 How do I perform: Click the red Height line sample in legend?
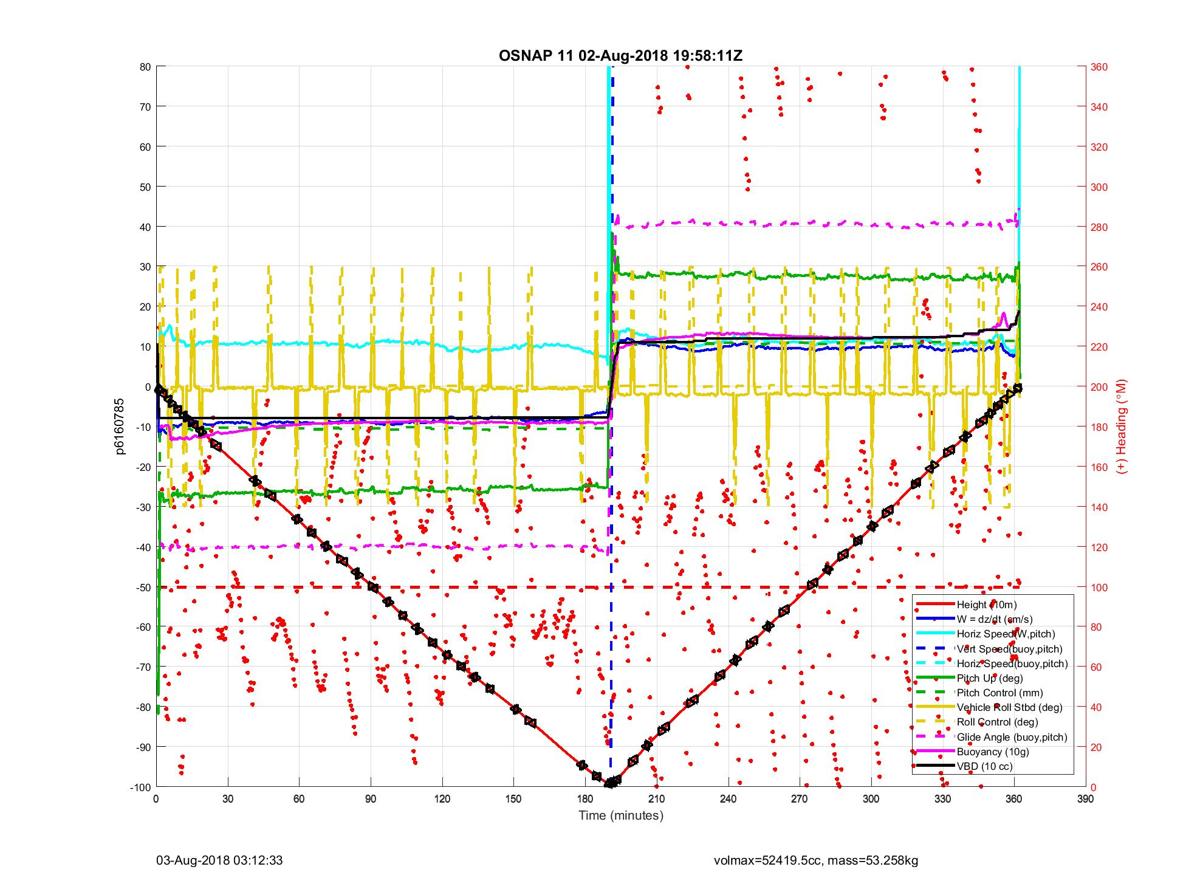[x=934, y=606]
